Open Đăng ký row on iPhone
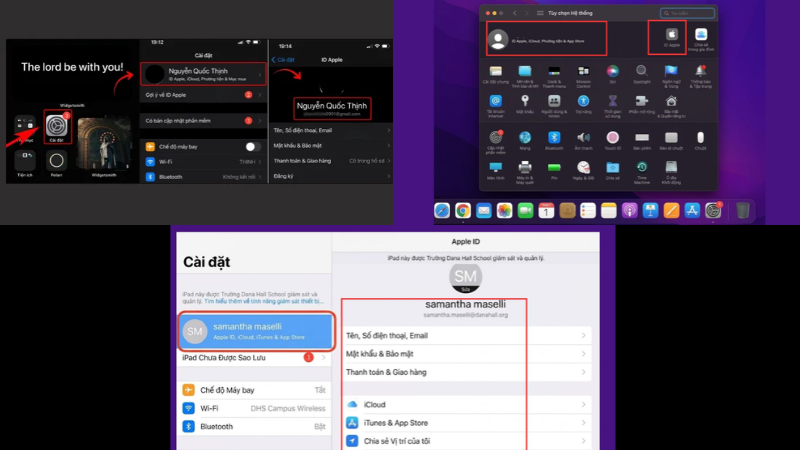This screenshot has width=800, height=450. click(x=331, y=176)
